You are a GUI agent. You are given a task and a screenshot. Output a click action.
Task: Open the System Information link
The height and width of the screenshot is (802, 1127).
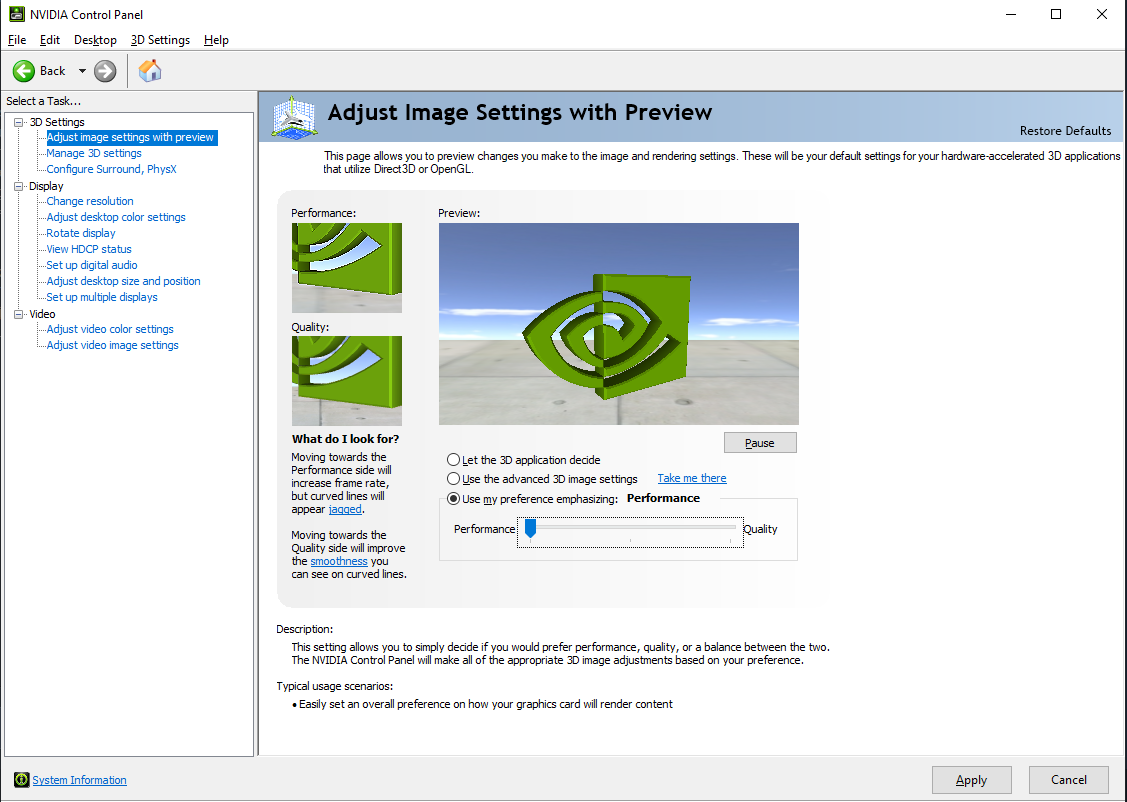pos(79,780)
